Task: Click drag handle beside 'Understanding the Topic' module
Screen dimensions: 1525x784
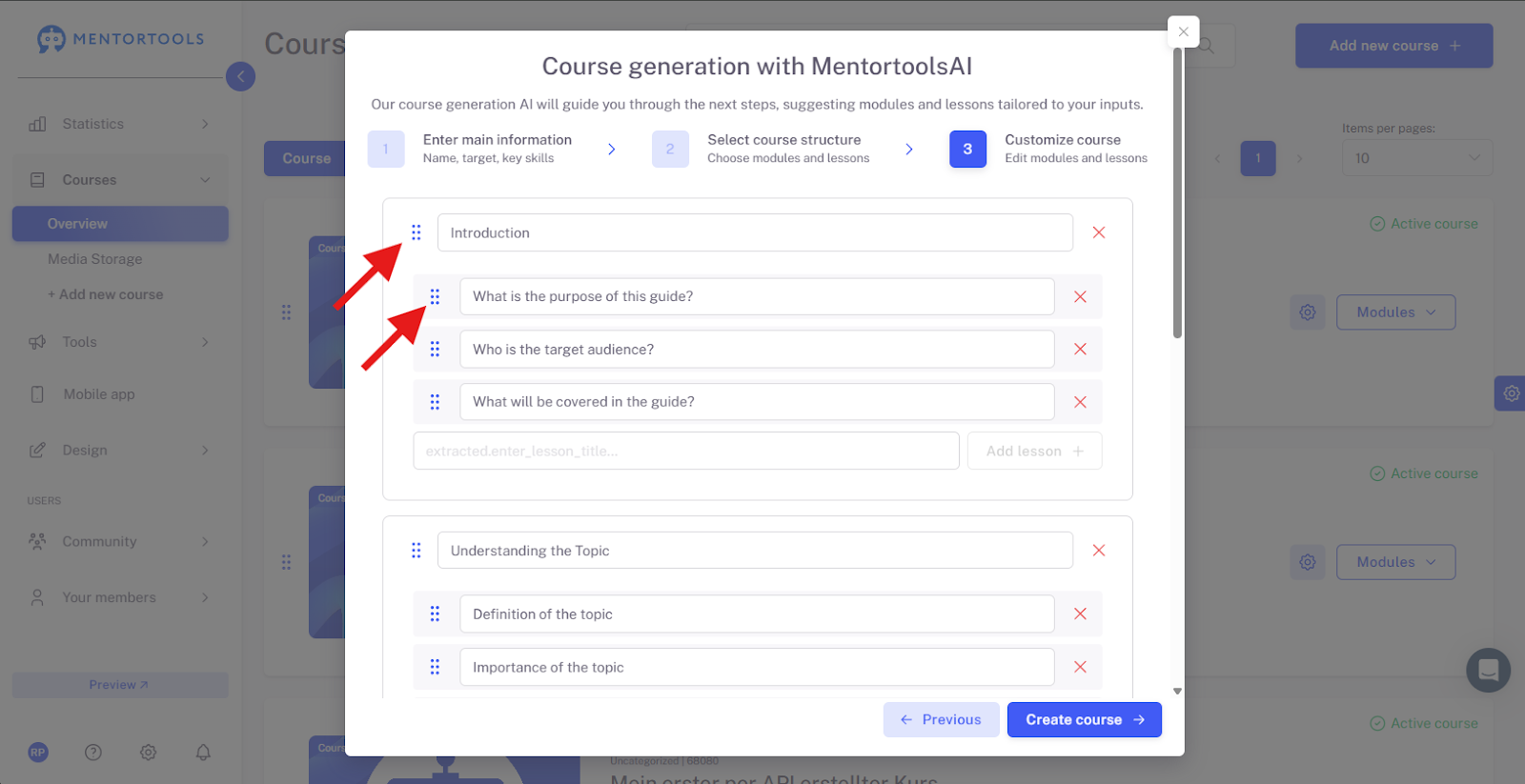Action: [x=417, y=551]
